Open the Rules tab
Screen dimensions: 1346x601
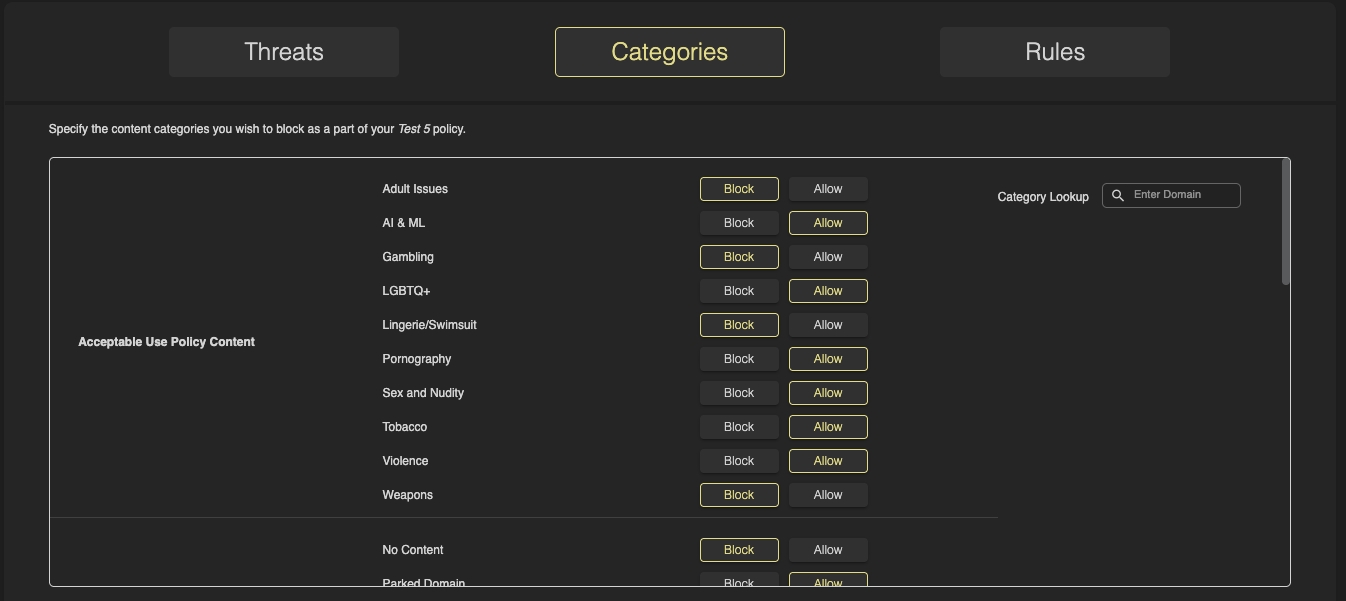[x=1054, y=52]
